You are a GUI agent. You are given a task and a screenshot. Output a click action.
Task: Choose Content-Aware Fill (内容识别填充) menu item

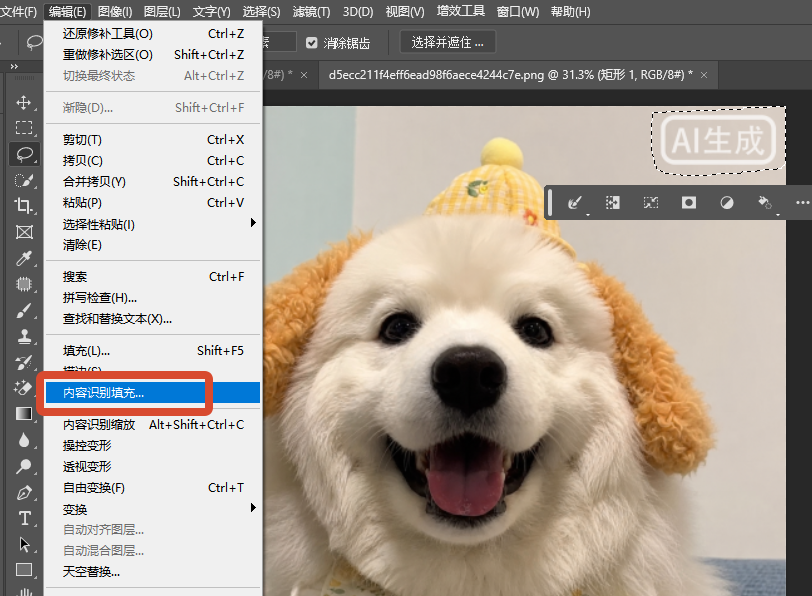(153, 393)
